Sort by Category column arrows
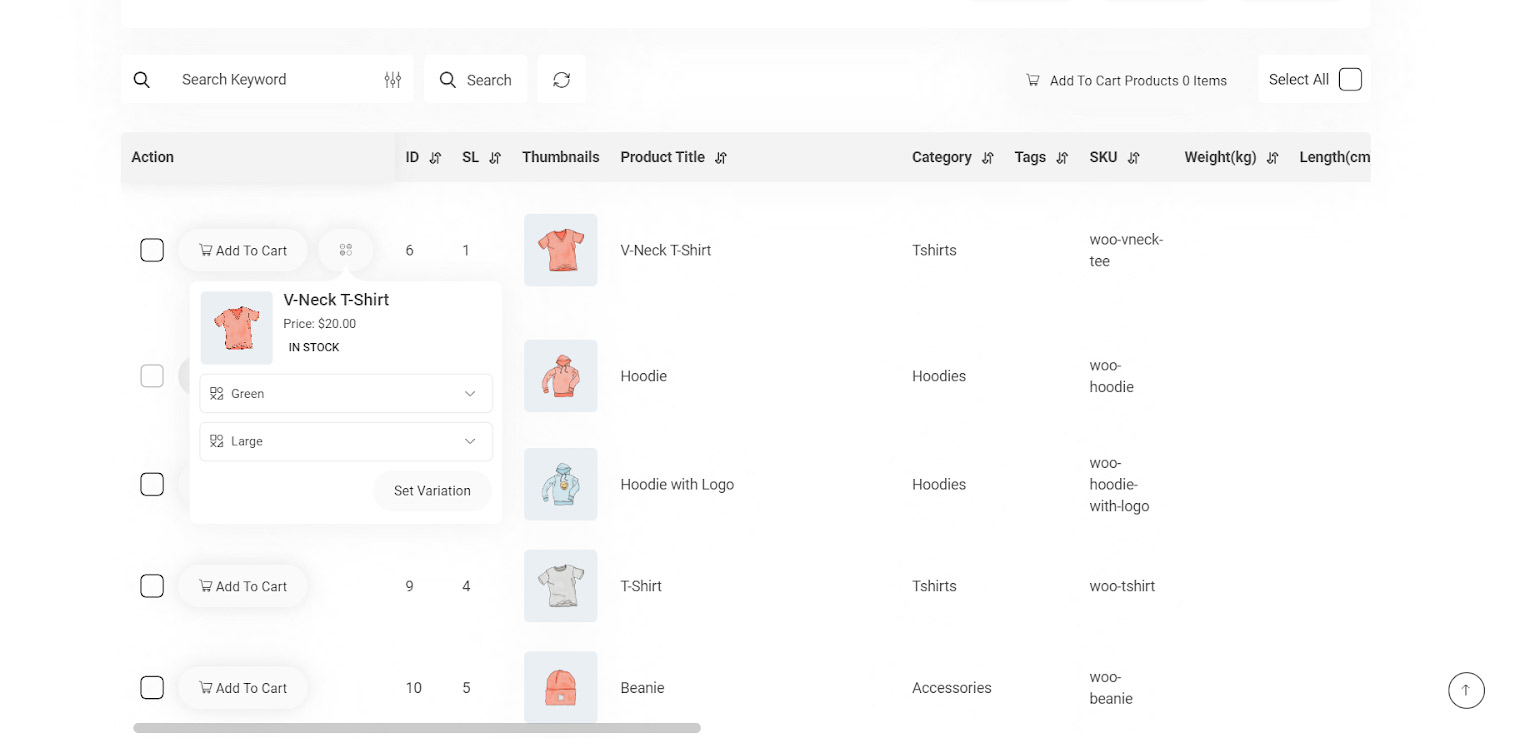The height and width of the screenshot is (738, 1522). [x=988, y=158]
